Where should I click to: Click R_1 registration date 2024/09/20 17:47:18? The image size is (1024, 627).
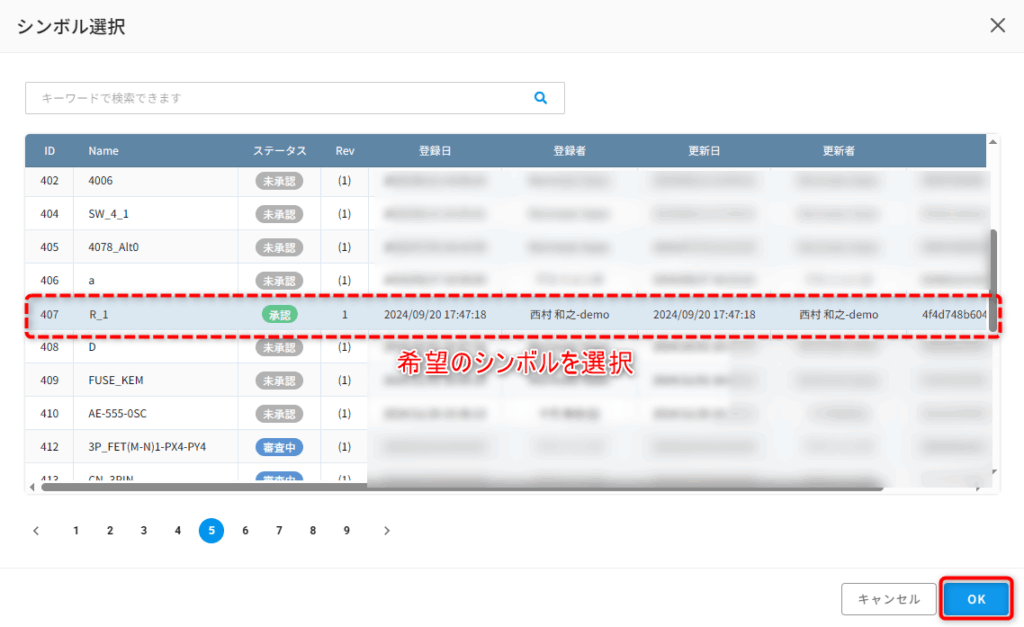pyautogui.click(x=435, y=314)
